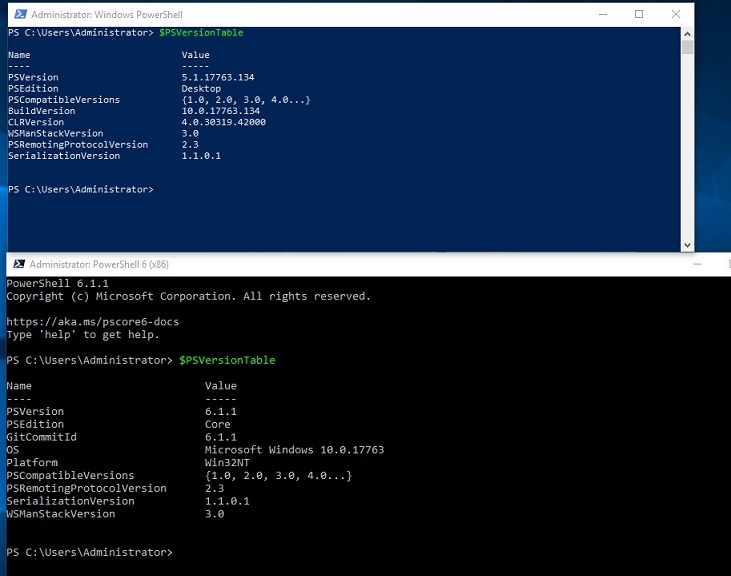
Task: Click the PowerShell 6 (x86) title bar icon
Action: click(x=19, y=264)
